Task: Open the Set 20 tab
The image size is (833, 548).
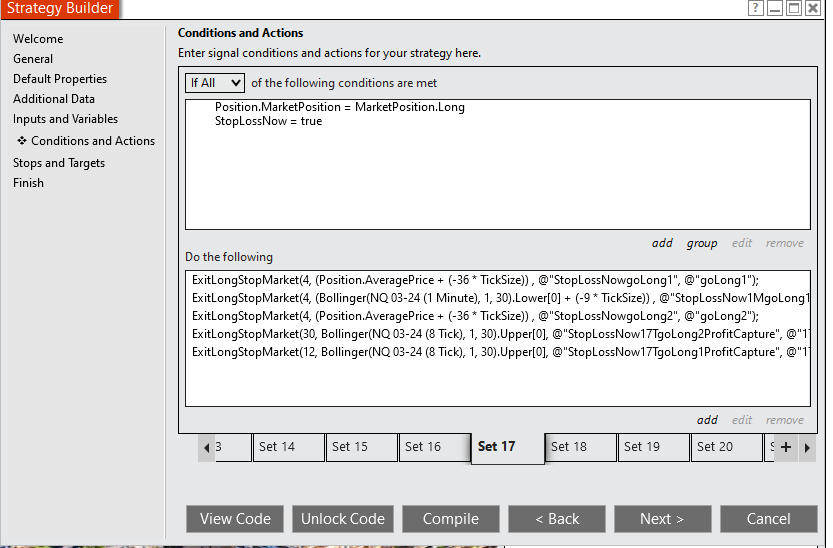Action: 726,447
